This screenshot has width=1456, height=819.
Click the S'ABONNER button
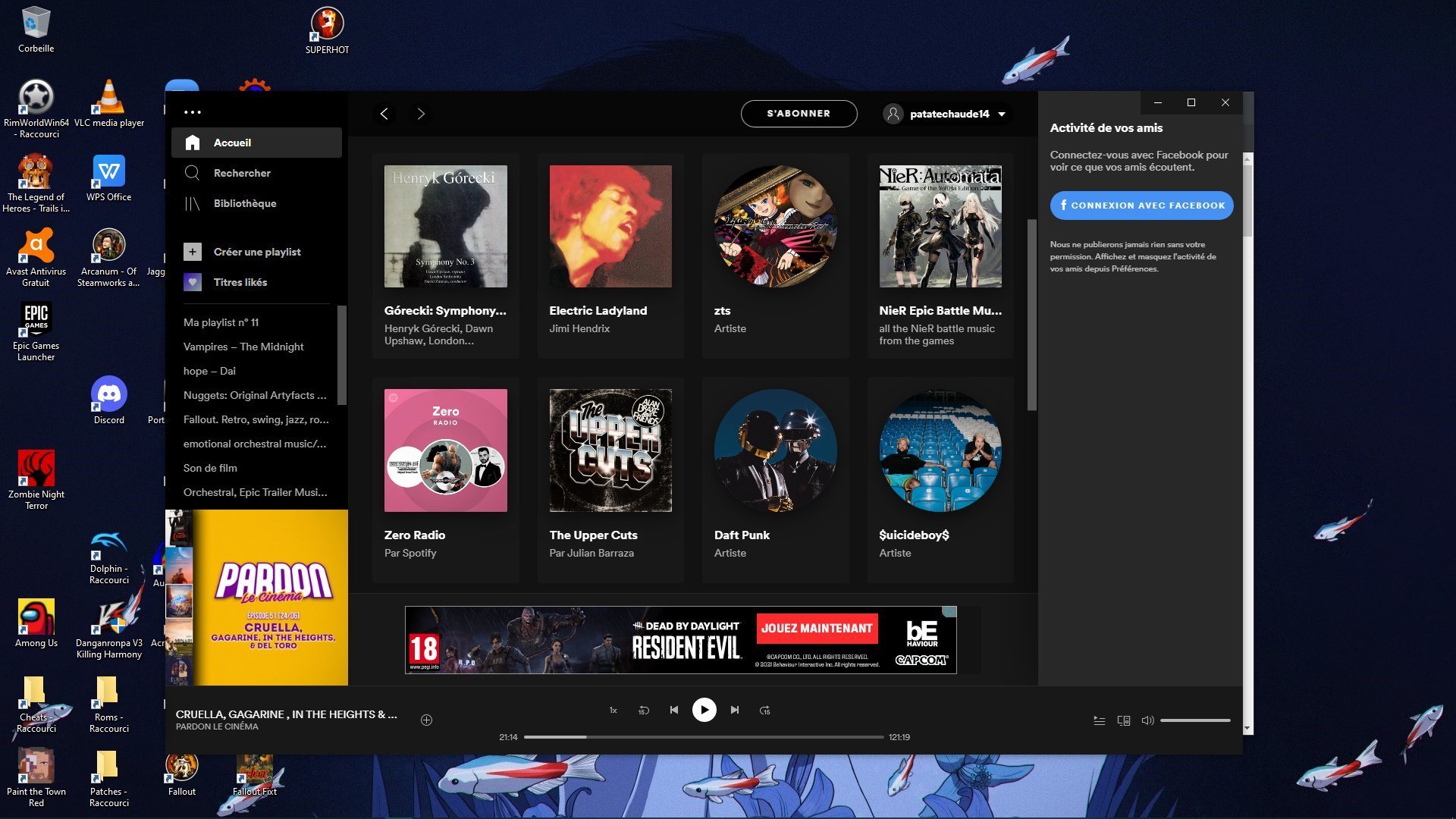(x=799, y=114)
